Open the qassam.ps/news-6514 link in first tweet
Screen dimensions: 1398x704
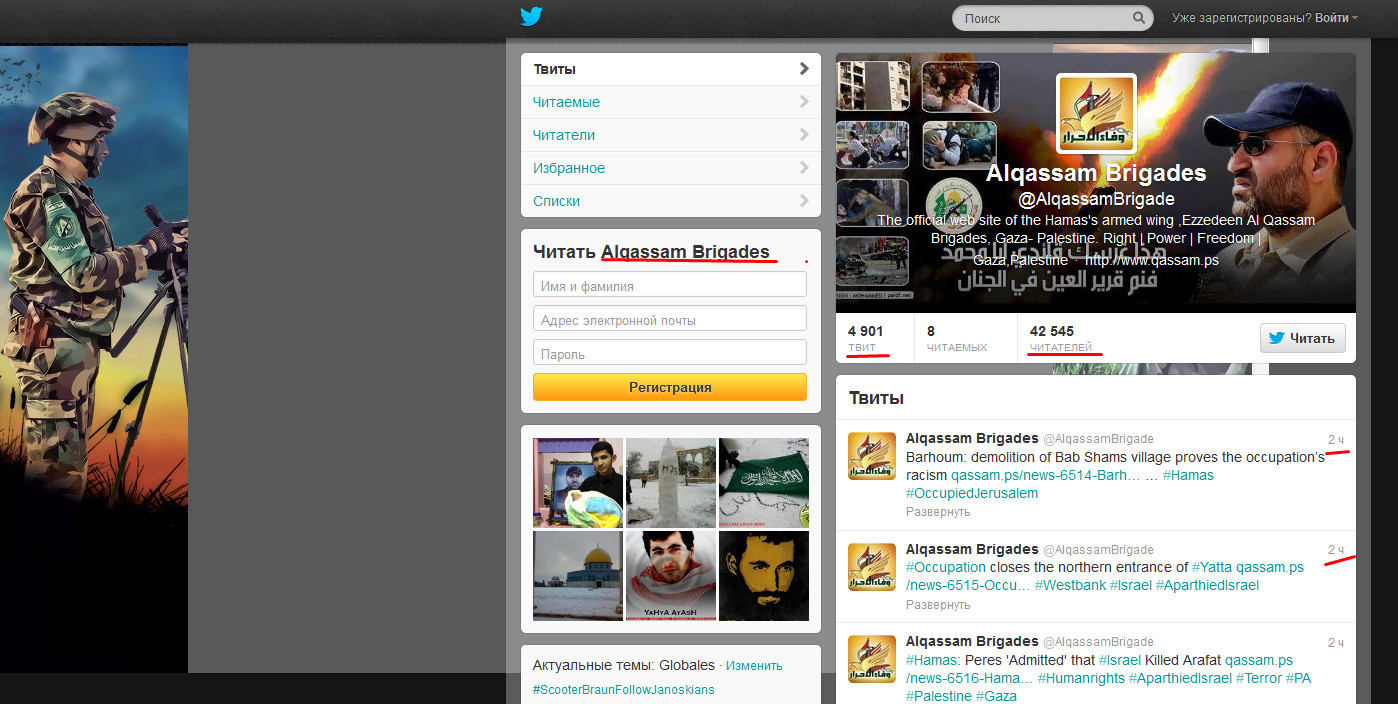(x=1045, y=475)
